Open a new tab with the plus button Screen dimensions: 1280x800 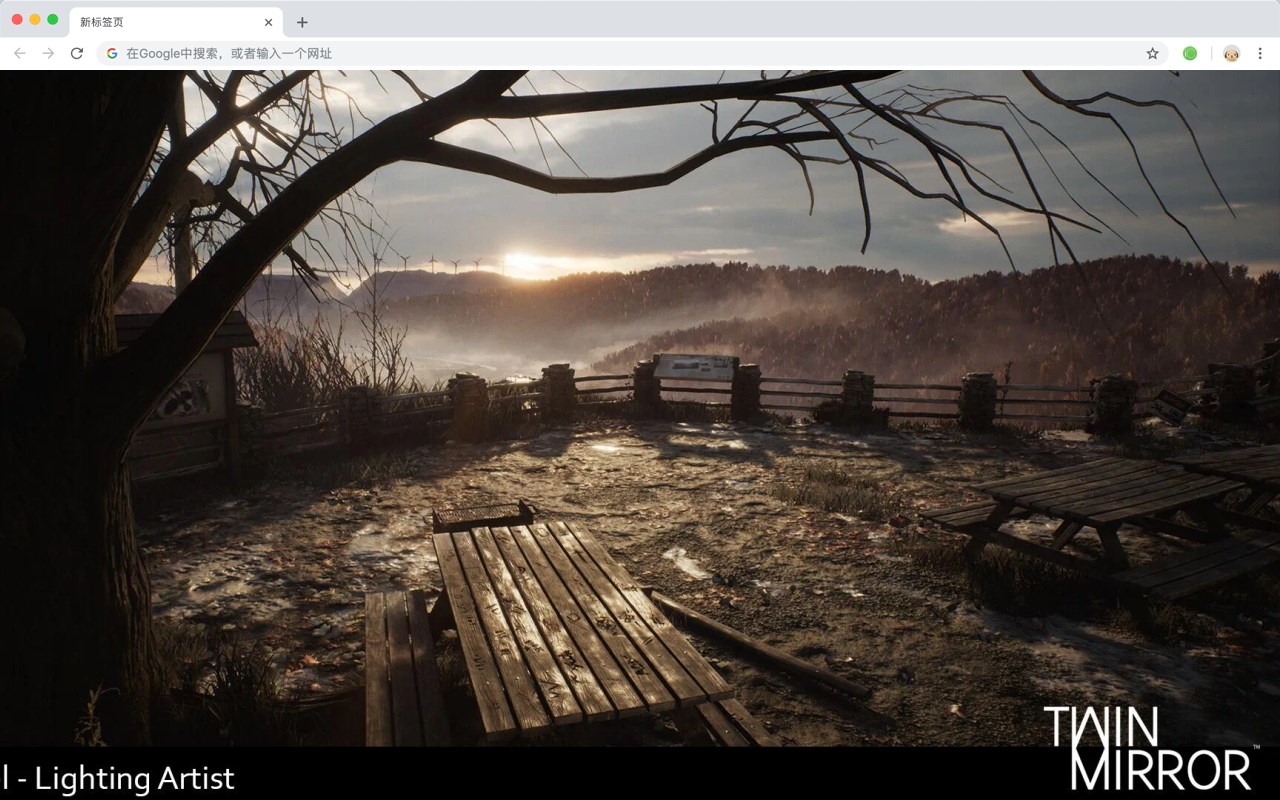302,22
